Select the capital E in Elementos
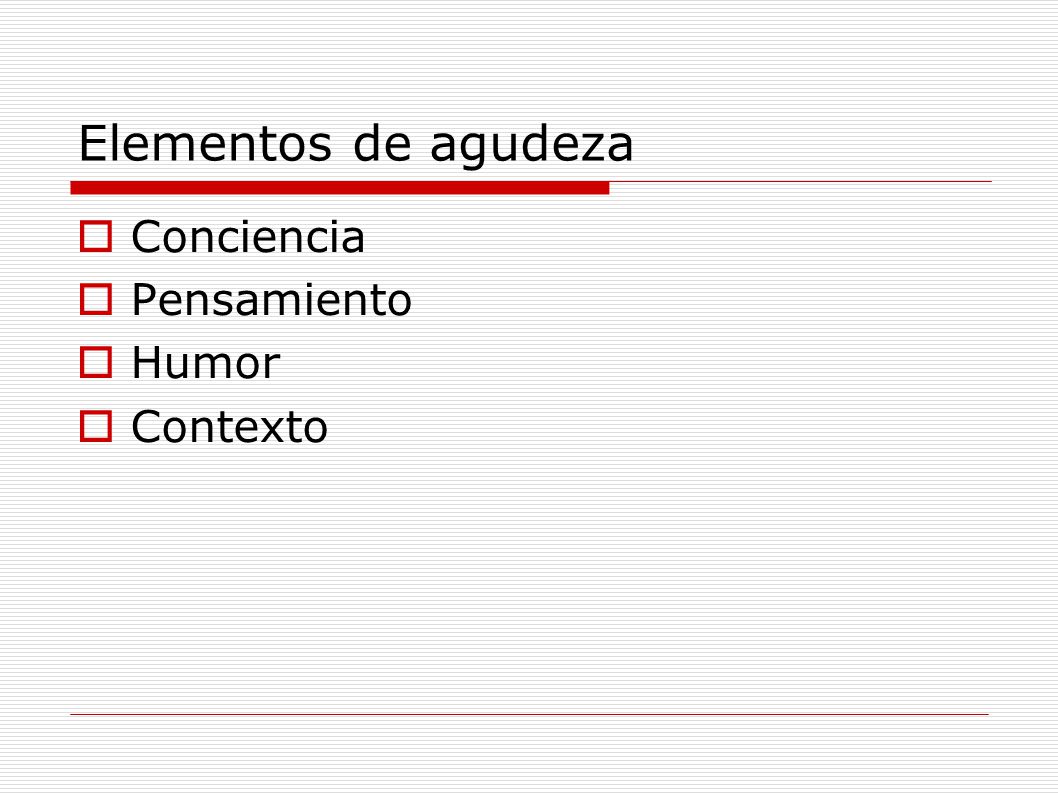This screenshot has height=793, width=1058. pyautogui.click(x=93, y=143)
